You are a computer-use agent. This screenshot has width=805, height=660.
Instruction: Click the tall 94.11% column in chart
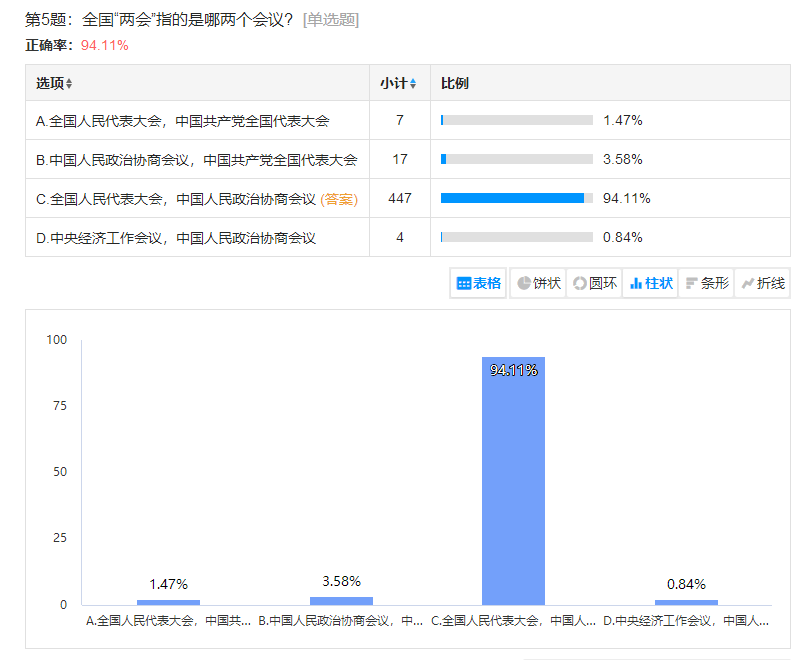point(513,480)
